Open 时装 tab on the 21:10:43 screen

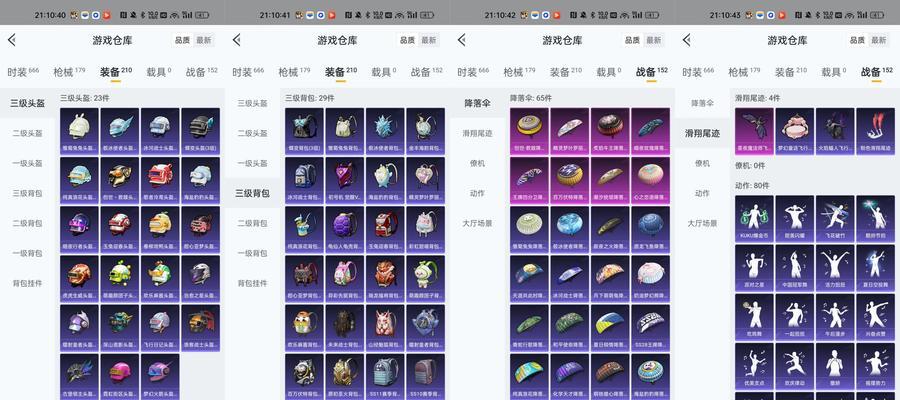tap(698, 72)
